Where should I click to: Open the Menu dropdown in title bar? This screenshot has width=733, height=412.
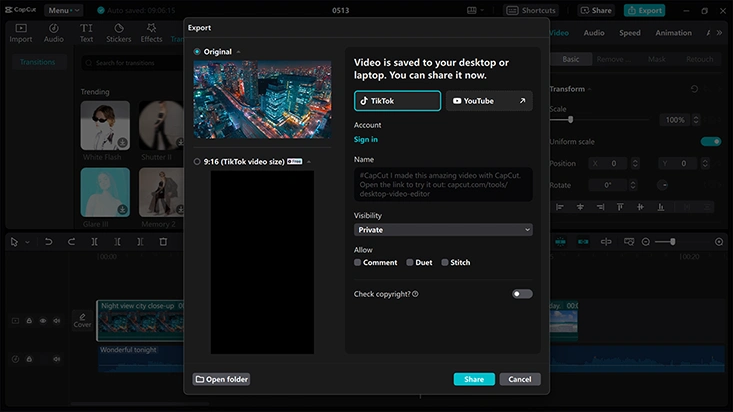click(x=63, y=10)
